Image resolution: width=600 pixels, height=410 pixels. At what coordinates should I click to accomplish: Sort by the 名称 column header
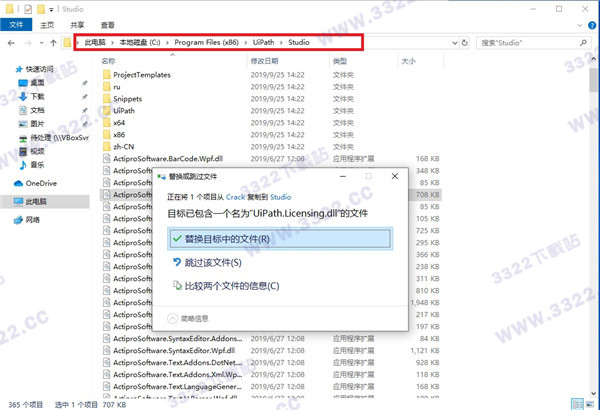108,61
